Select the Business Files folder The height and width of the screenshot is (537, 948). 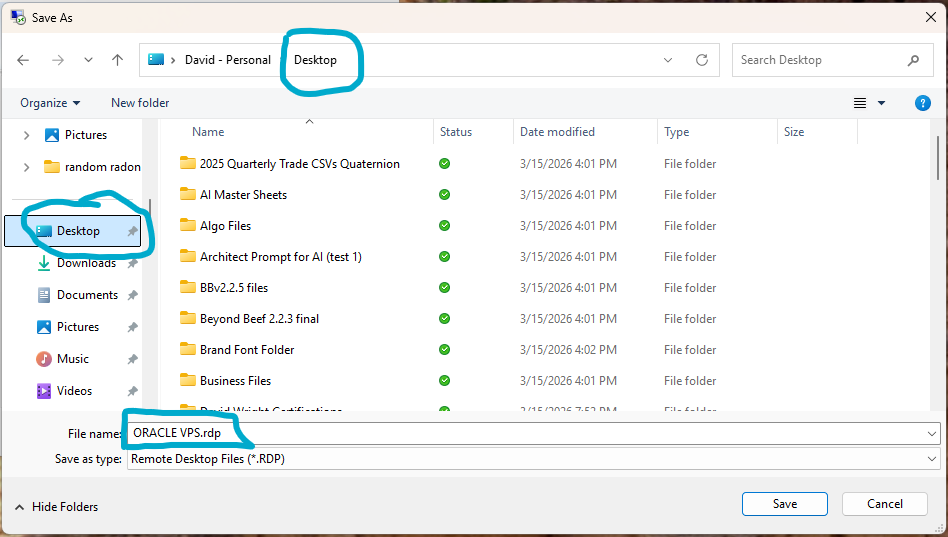click(235, 381)
